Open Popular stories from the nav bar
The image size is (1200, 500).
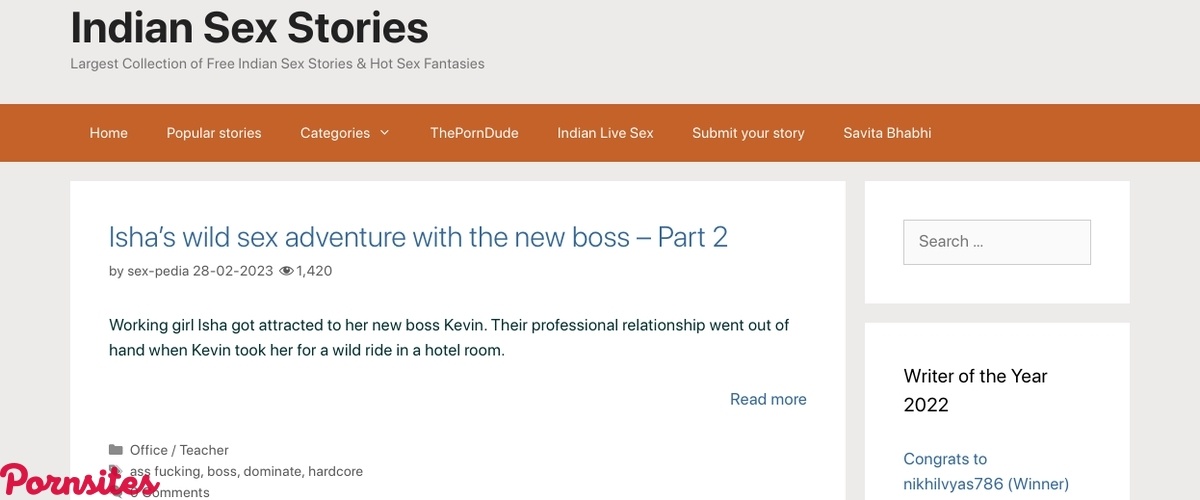(214, 133)
